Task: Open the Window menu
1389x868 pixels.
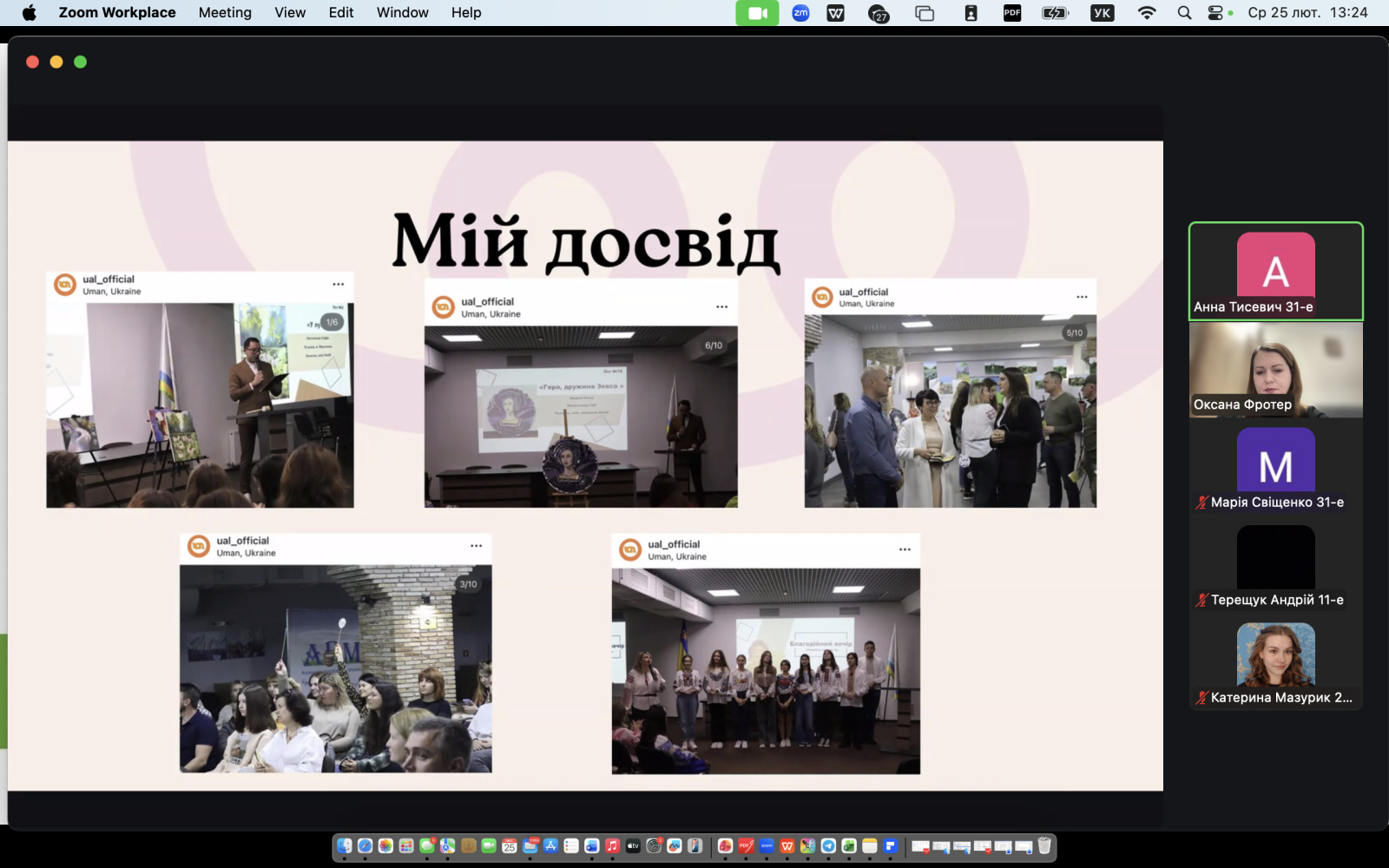Action: click(x=402, y=13)
